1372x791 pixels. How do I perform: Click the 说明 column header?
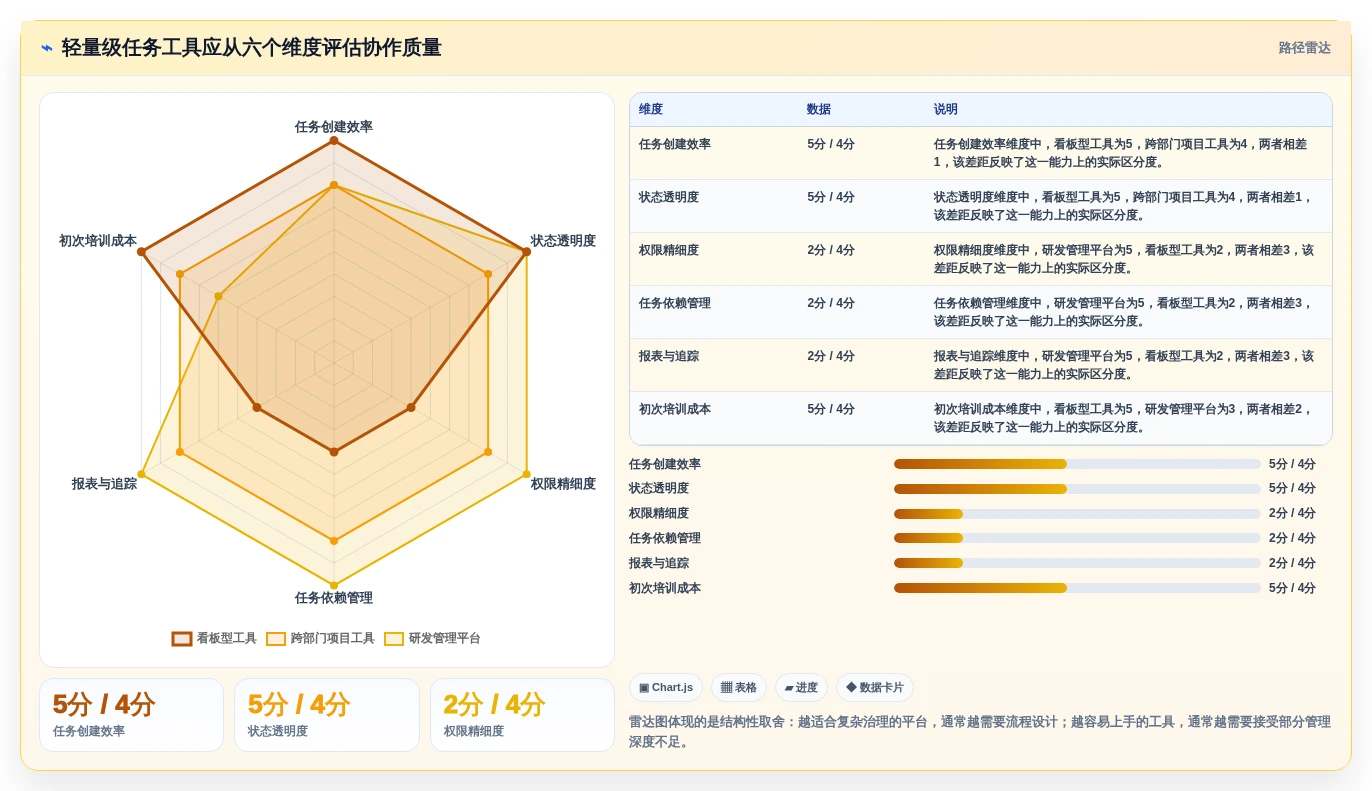(x=946, y=110)
